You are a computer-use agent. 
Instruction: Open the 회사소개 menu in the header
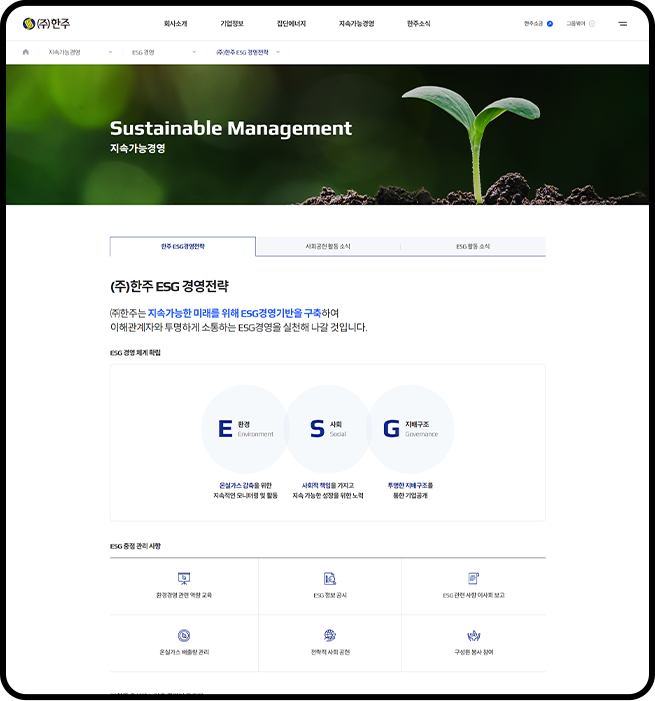tap(176, 23)
